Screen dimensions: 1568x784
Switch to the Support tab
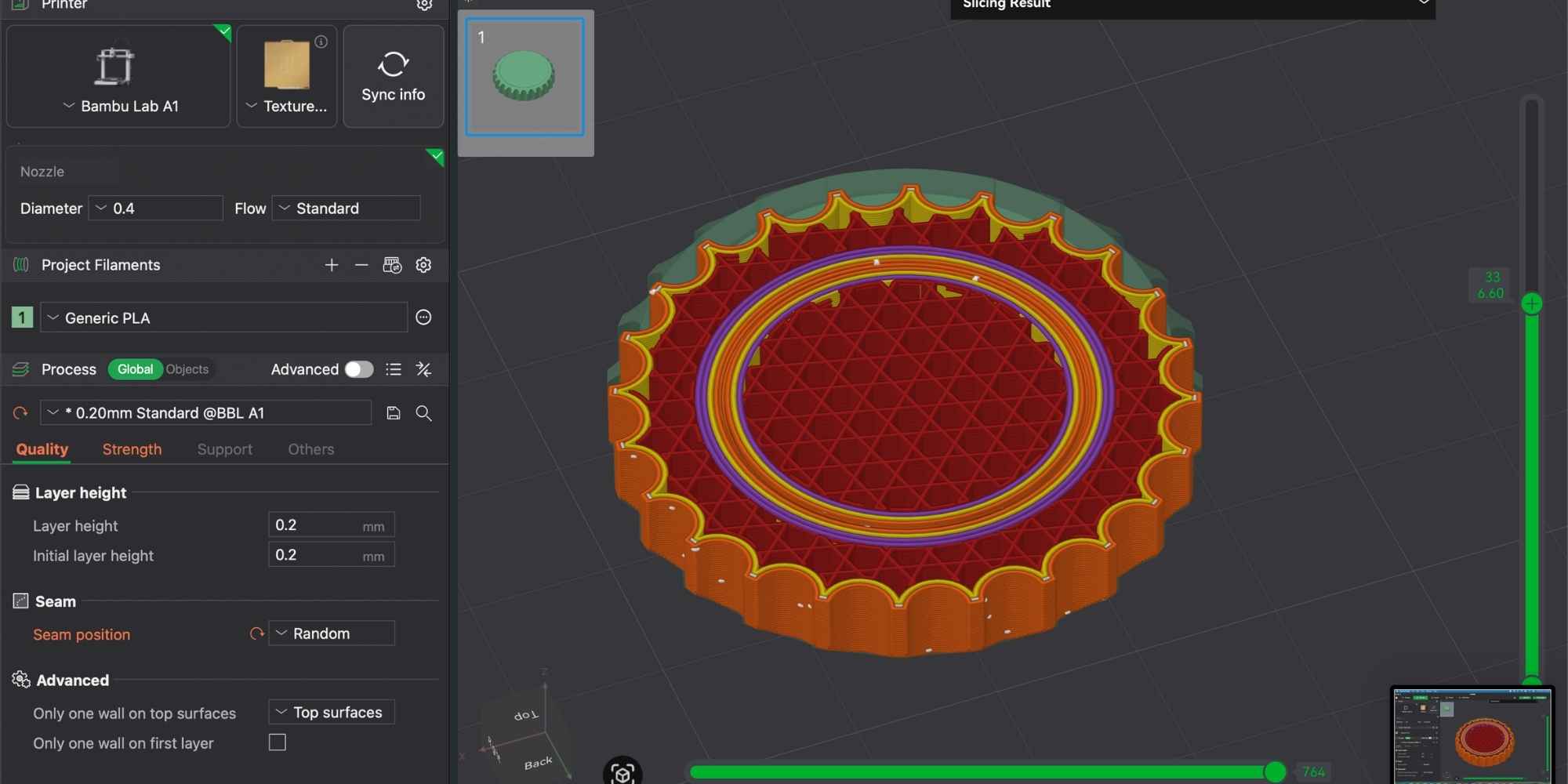(225, 449)
